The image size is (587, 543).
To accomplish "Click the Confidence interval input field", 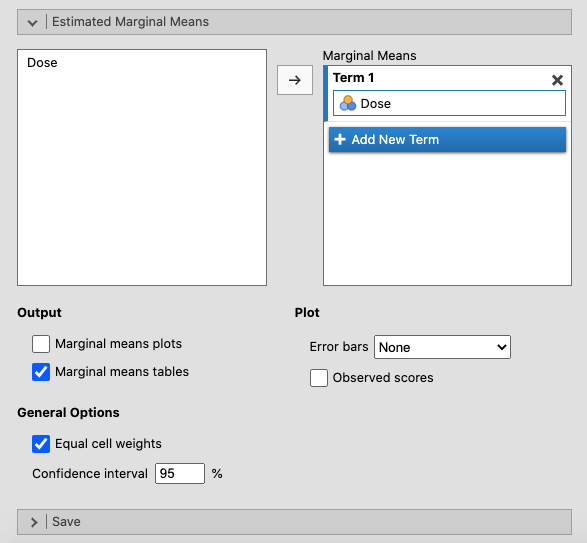I will (x=180, y=473).
